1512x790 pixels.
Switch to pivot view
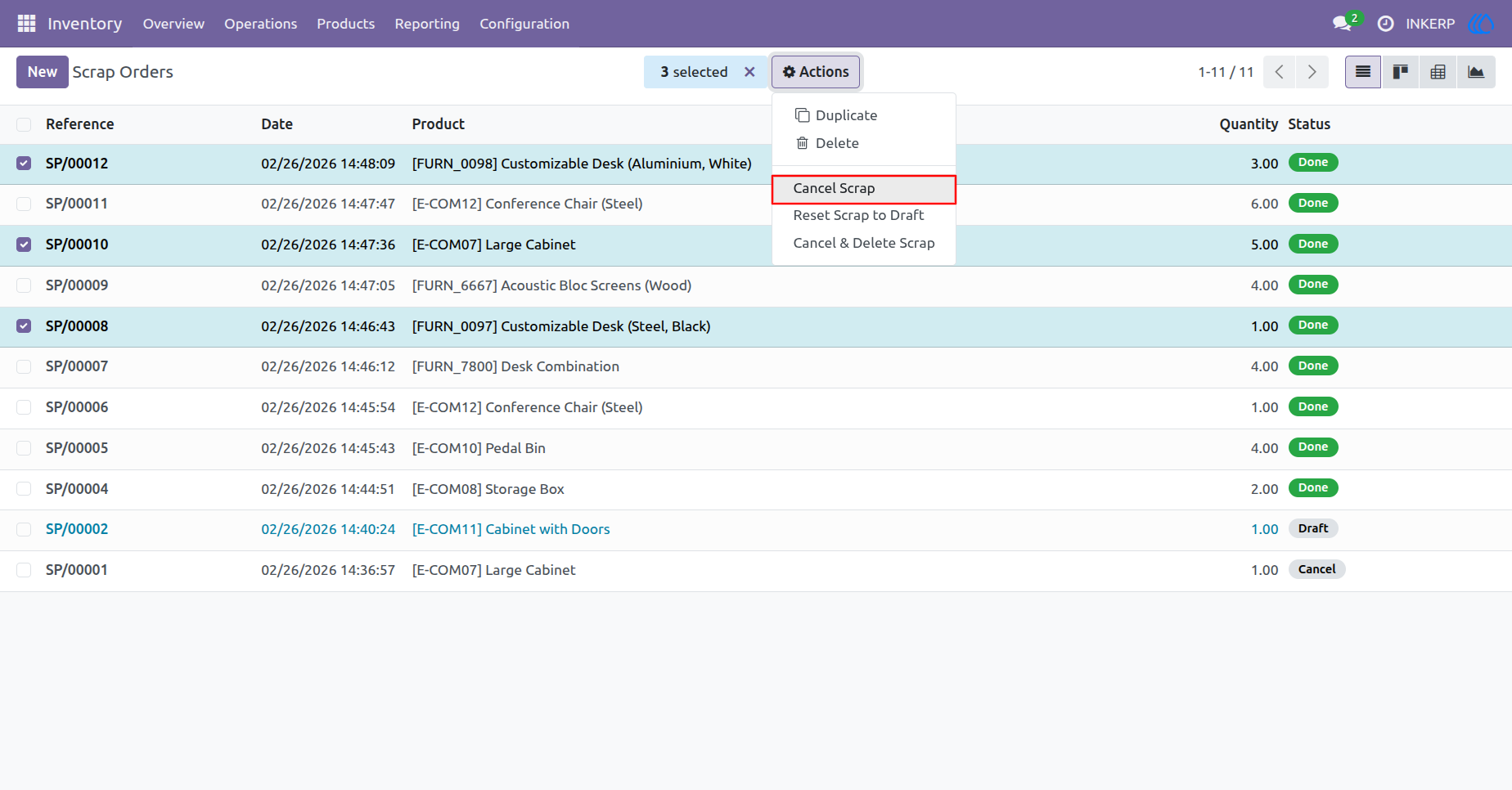pyautogui.click(x=1438, y=72)
